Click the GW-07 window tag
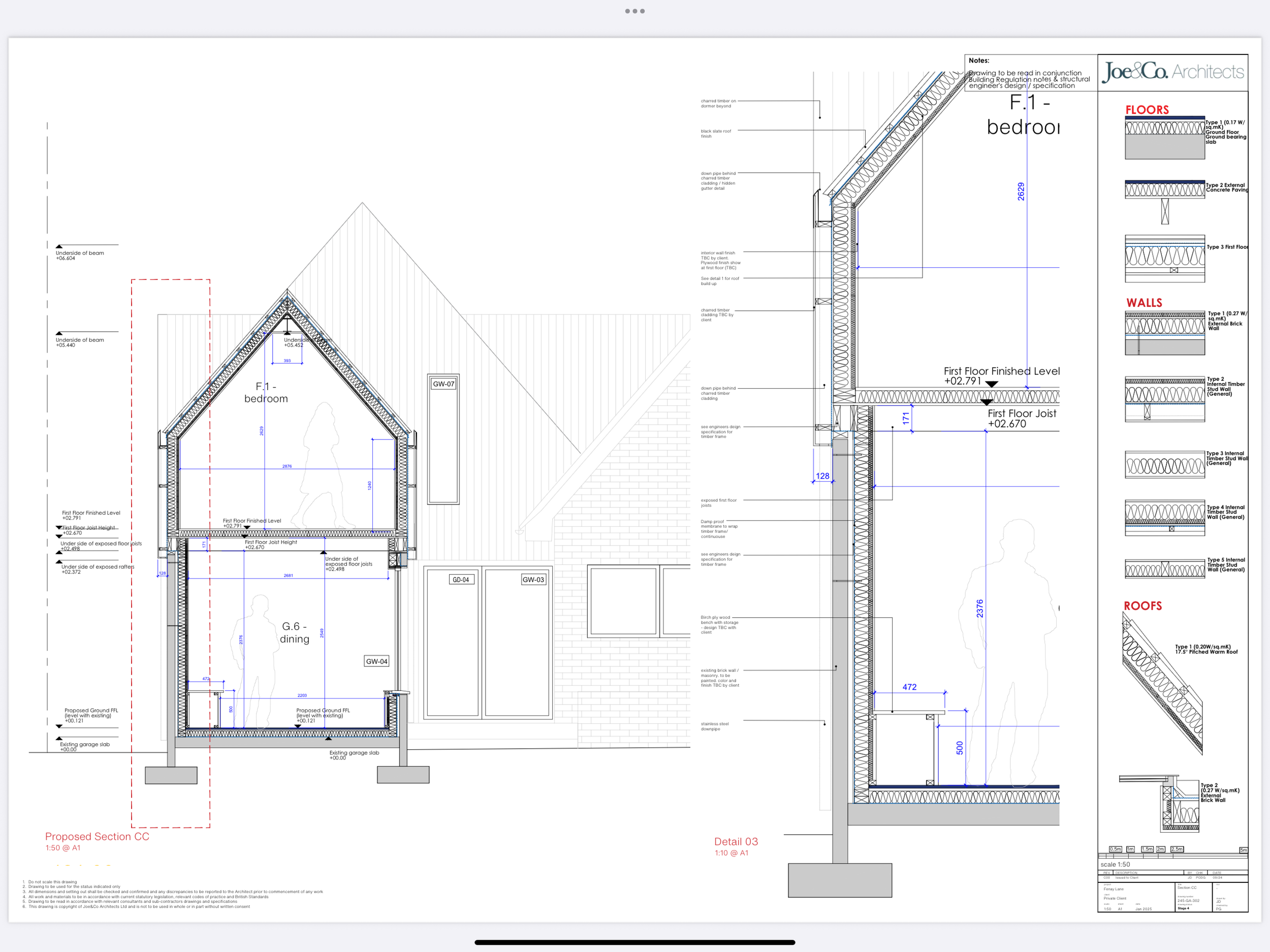1270x952 pixels. (443, 384)
